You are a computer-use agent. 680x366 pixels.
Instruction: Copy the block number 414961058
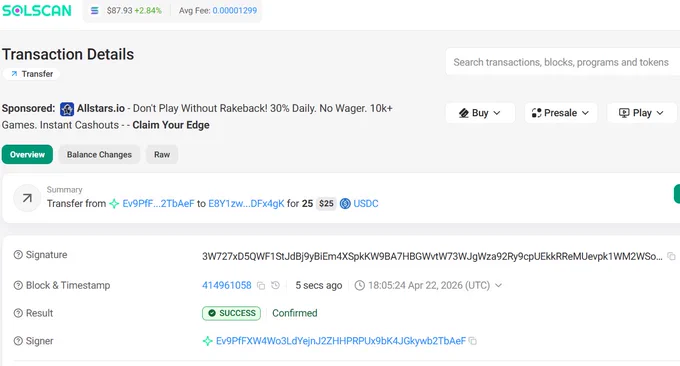(261, 285)
